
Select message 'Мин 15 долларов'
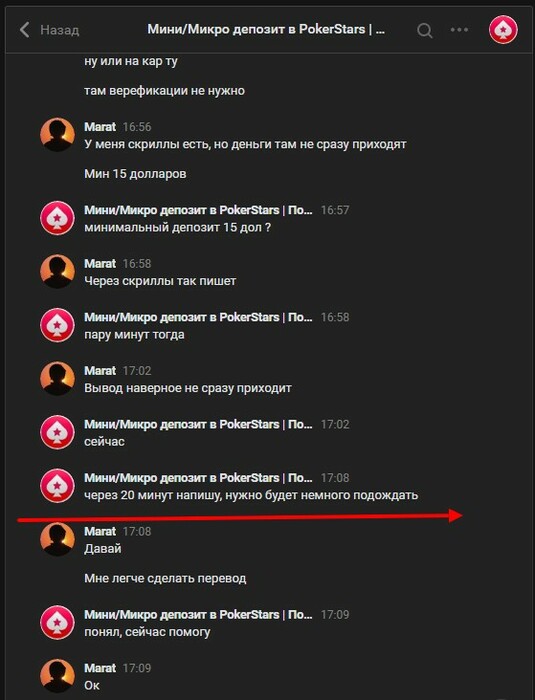click(135, 174)
